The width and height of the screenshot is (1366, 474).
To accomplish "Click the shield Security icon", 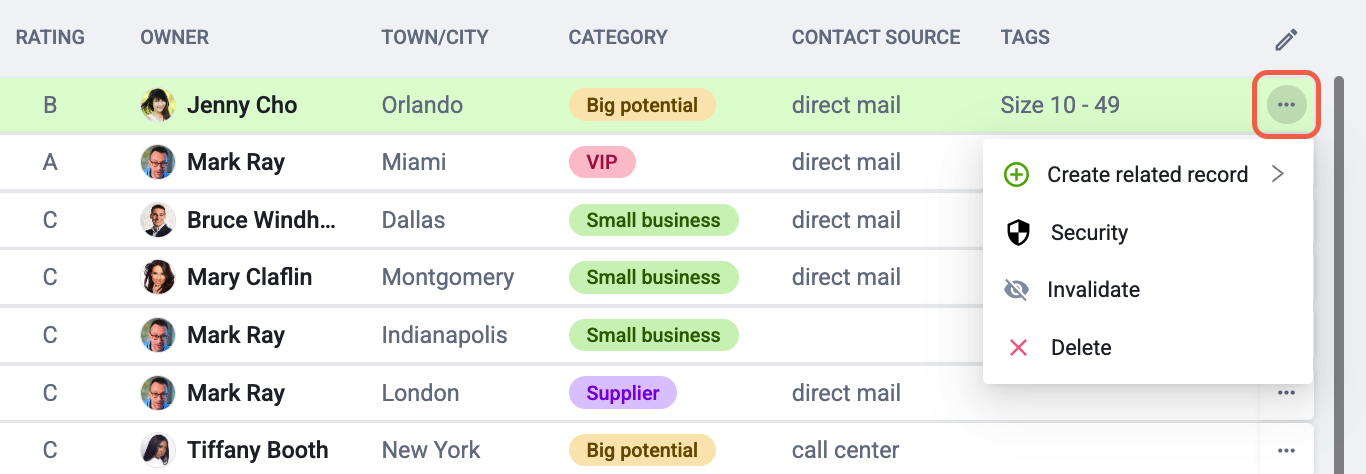I will (1018, 233).
